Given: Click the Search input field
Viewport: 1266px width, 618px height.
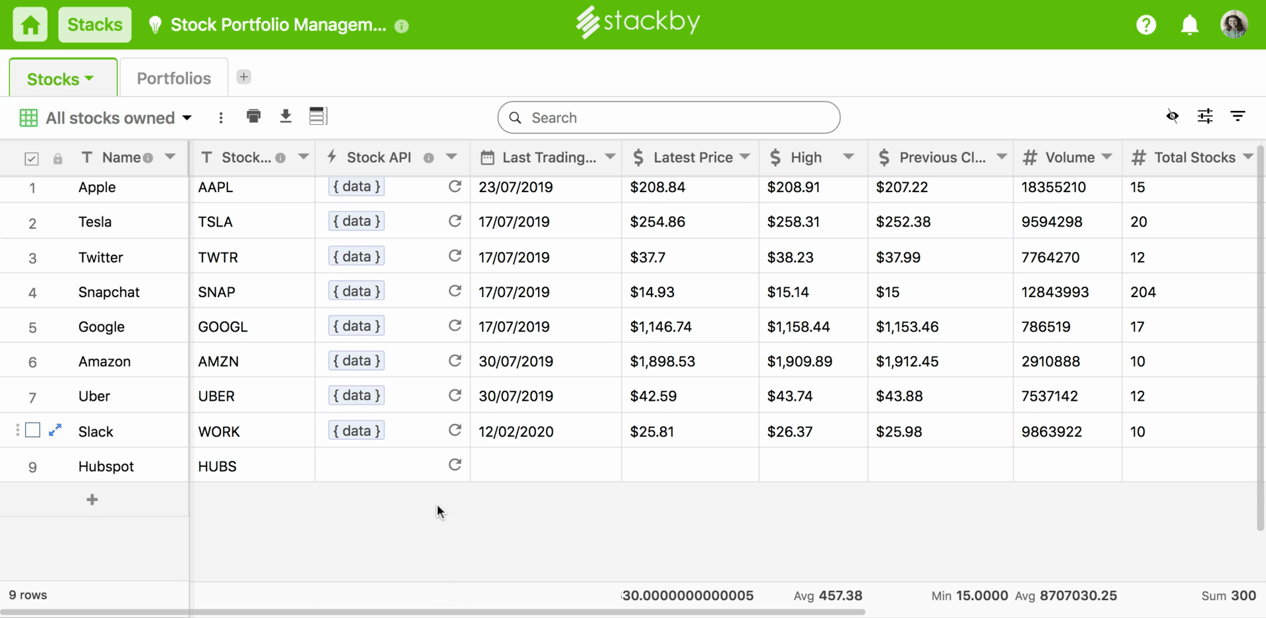Looking at the screenshot, I should (x=668, y=118).
